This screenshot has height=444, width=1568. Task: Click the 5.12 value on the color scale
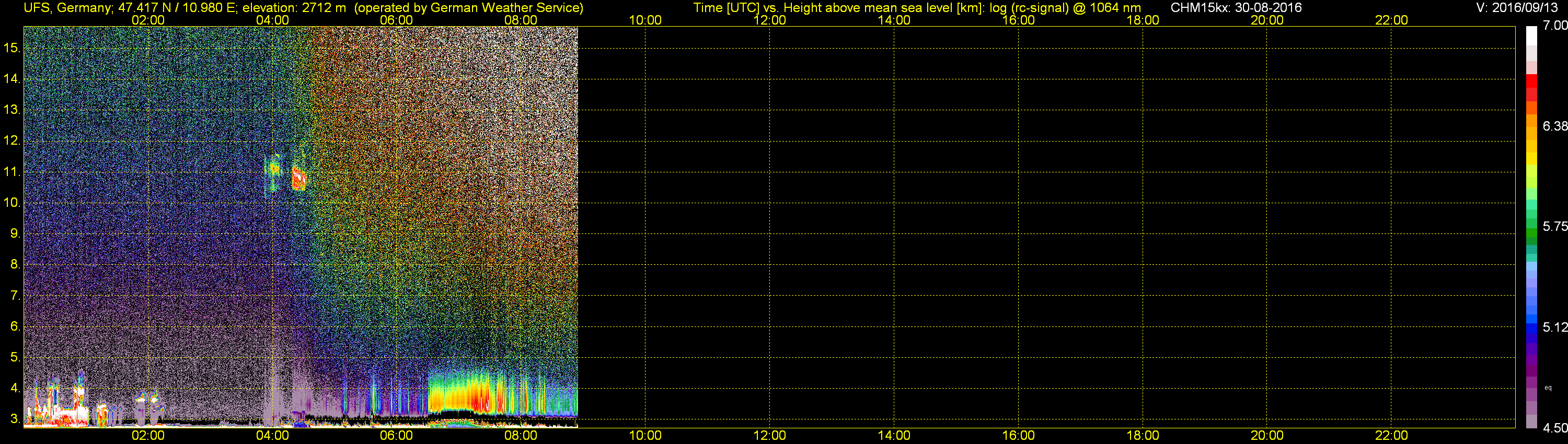click(1555, 327)
